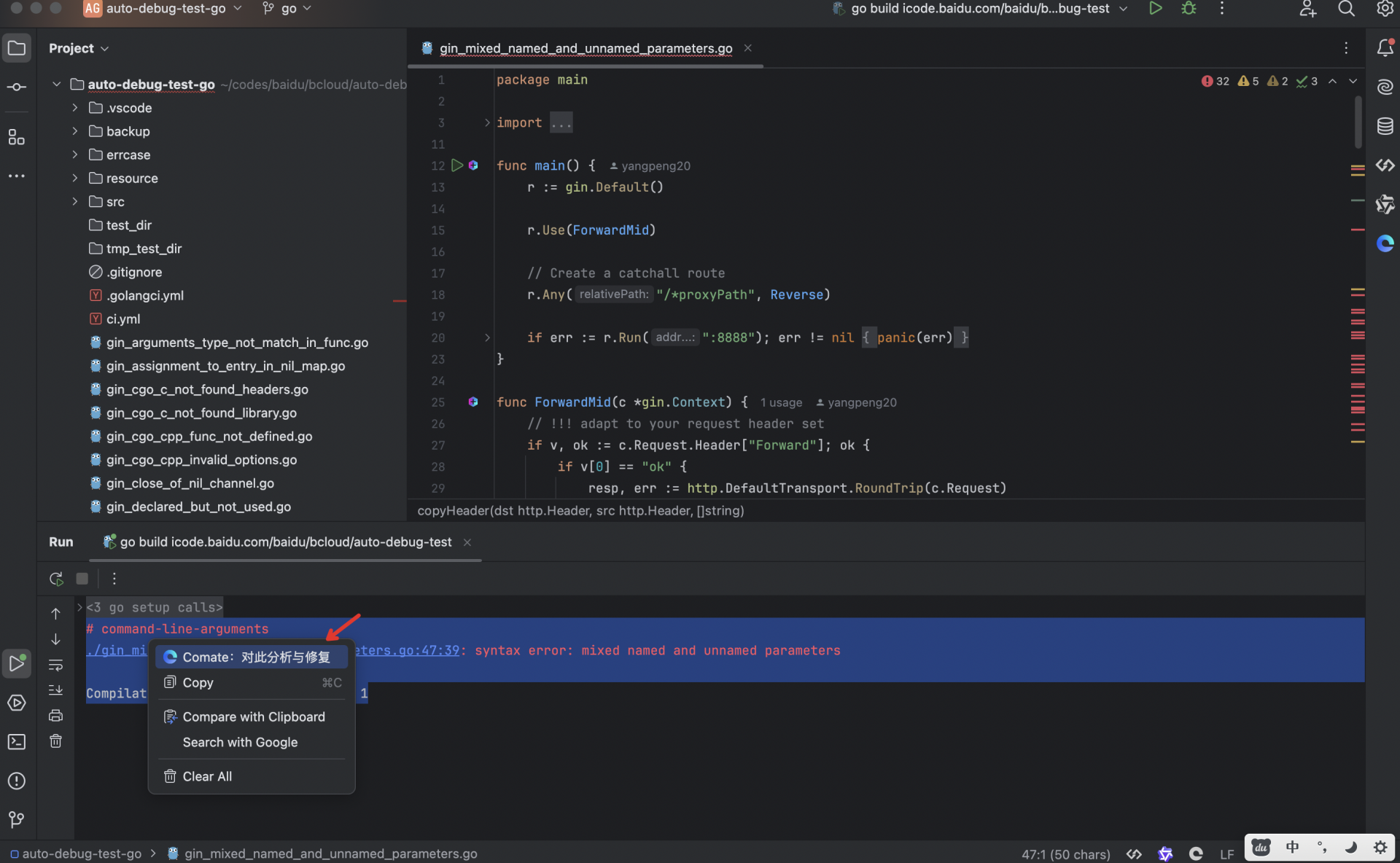Unfold the import block on line 3
Screen dimensions: 1400x863
tap(487, 122)
